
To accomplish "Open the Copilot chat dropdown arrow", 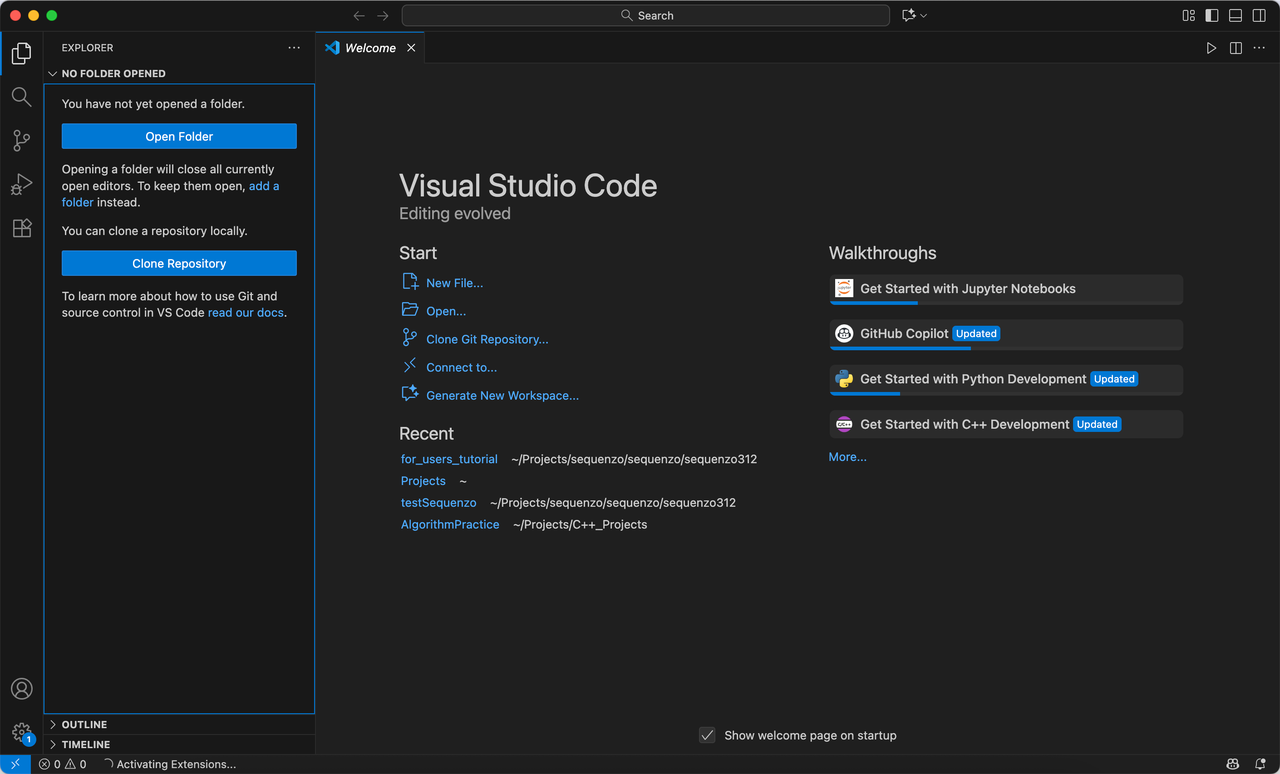I will (923, 16).
